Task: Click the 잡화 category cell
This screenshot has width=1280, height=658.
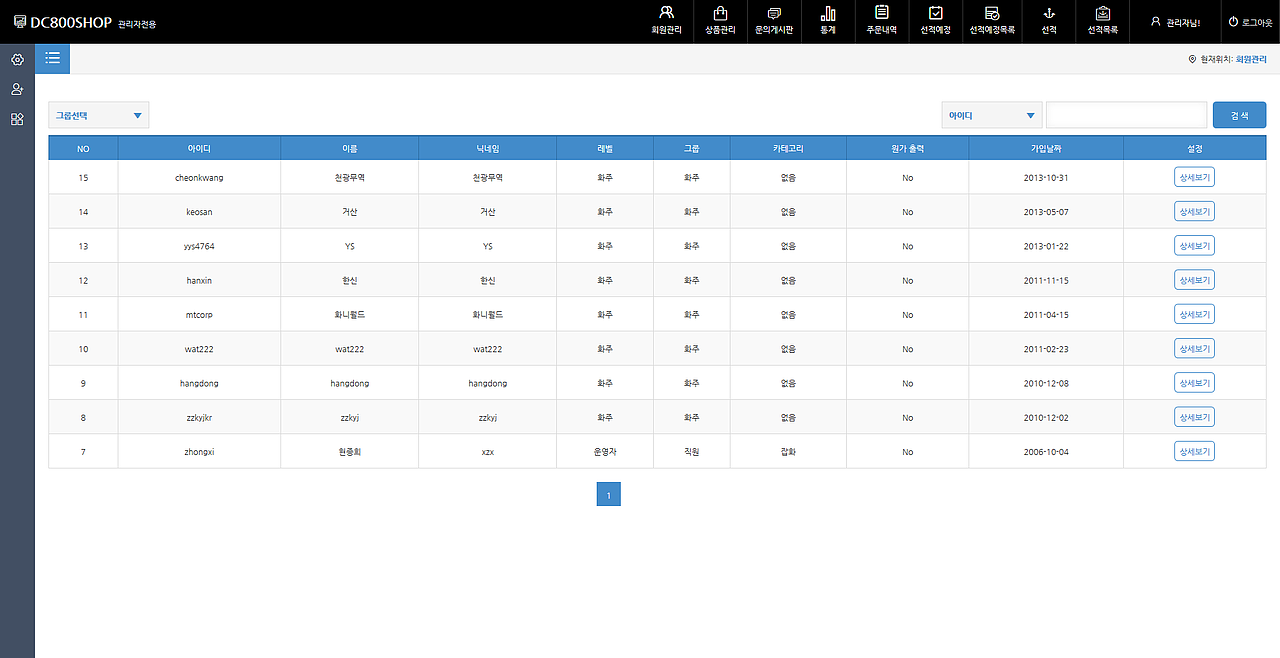Action: [x=788, y=451]
